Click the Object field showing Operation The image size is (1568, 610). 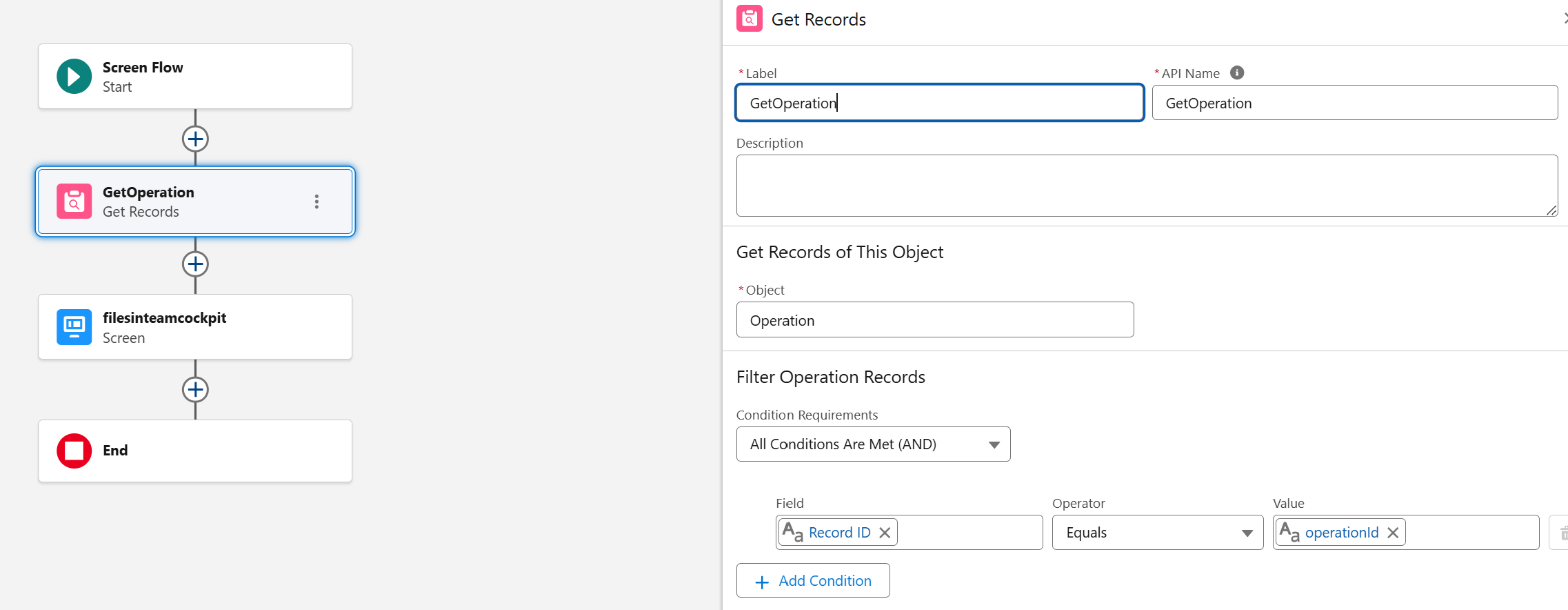[x=935, y=320]
